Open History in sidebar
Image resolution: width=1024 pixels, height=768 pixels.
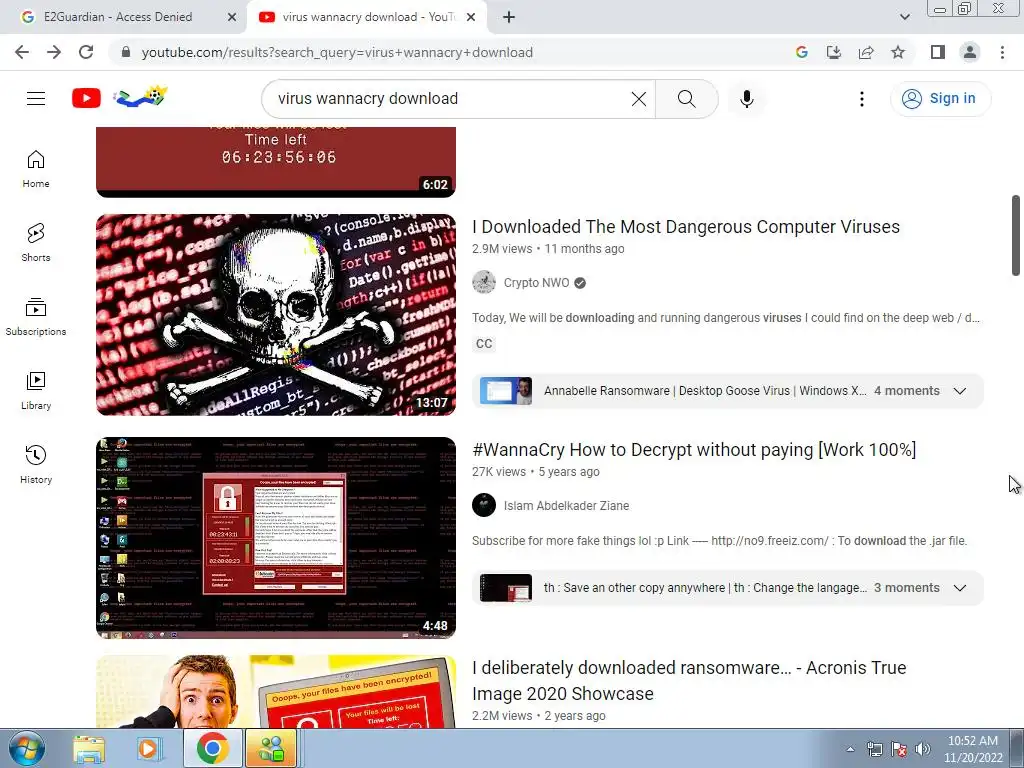(x=36, y=464)
